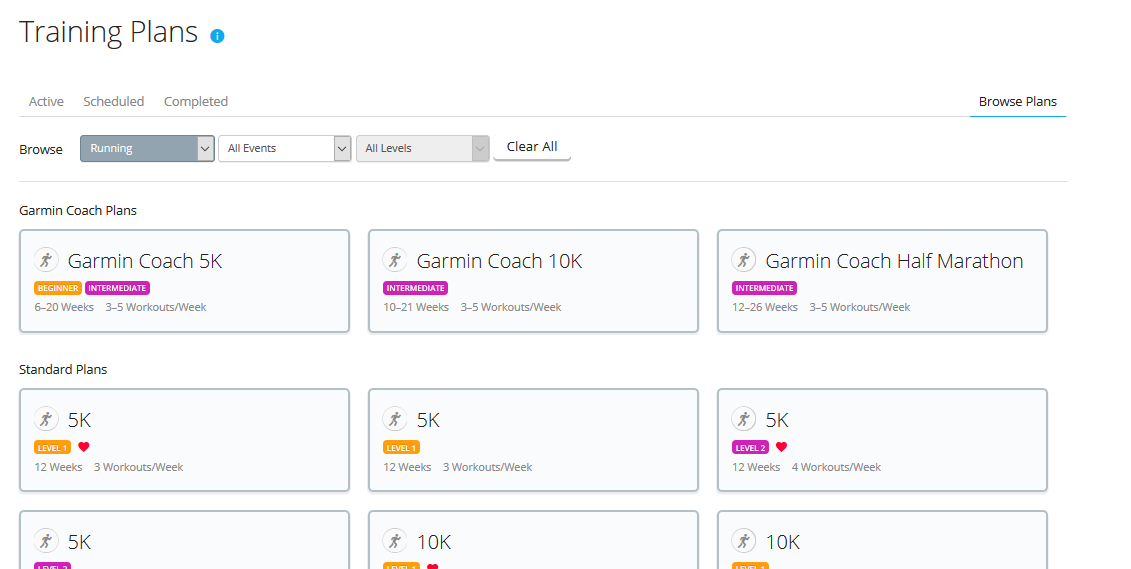Click '3–5 Workouts/Week' on Half Marathon card
The width and height of the screenshot is (1131, 569).
click(860, 307)
